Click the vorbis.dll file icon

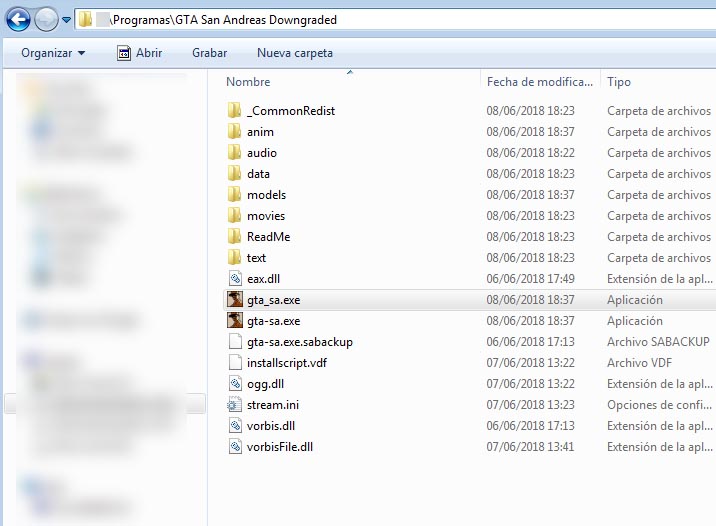click(235, 426)
